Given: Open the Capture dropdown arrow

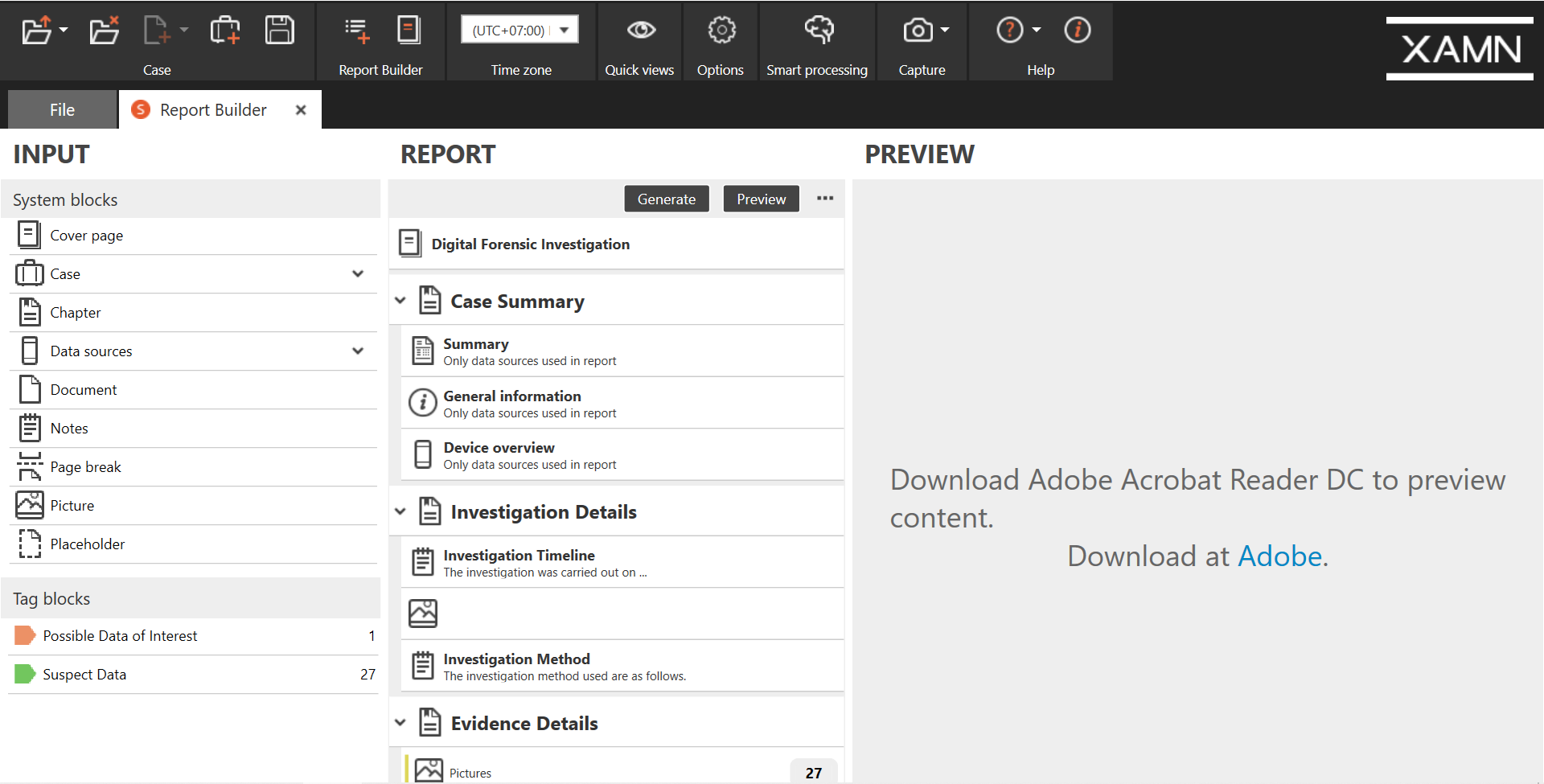Looking at the screenshot, I should pyautogui.click(x=945, y=31).
